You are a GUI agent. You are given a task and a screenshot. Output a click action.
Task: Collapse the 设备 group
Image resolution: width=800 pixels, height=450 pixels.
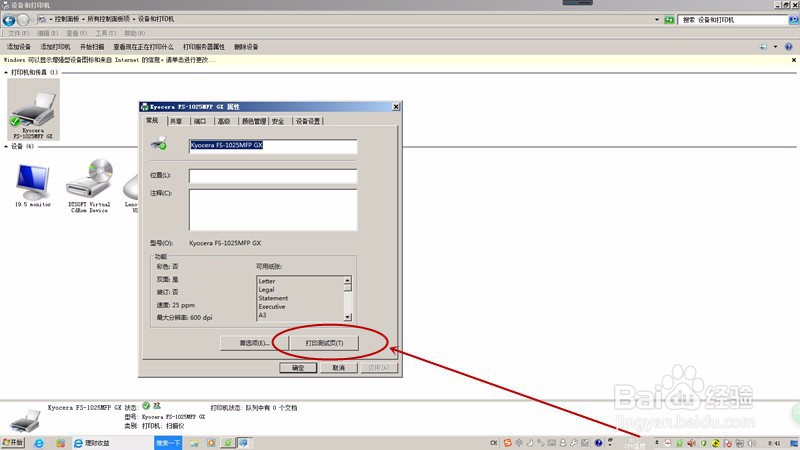point(6,146)
